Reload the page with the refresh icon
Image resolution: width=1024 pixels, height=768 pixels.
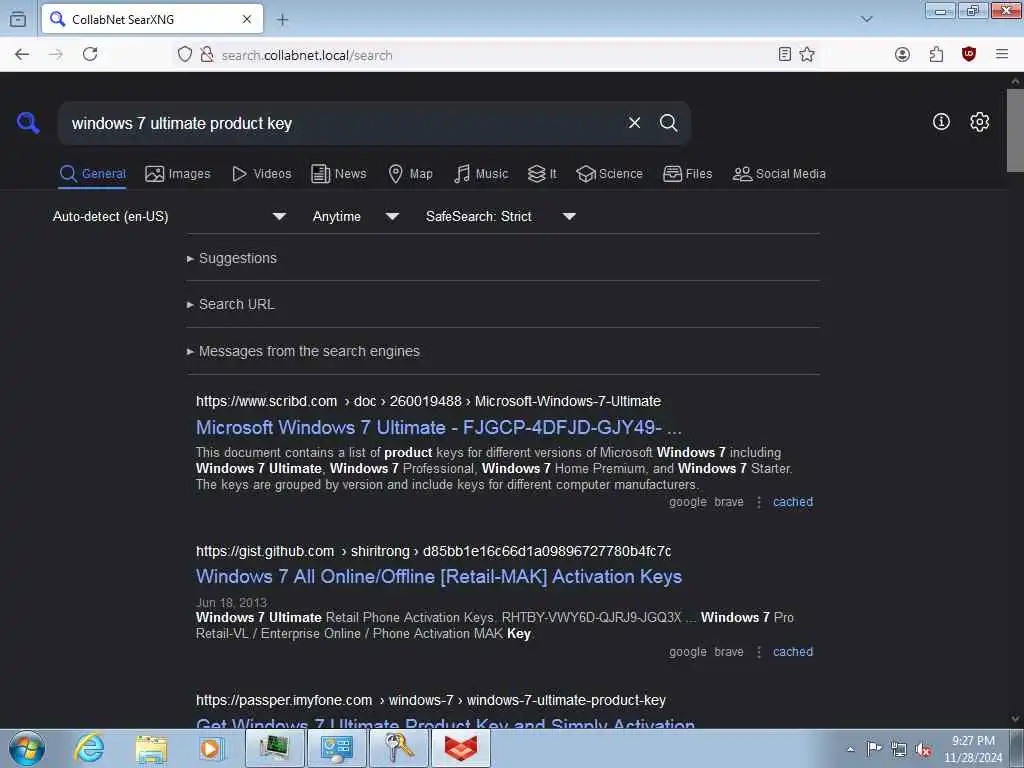point(90,55)
